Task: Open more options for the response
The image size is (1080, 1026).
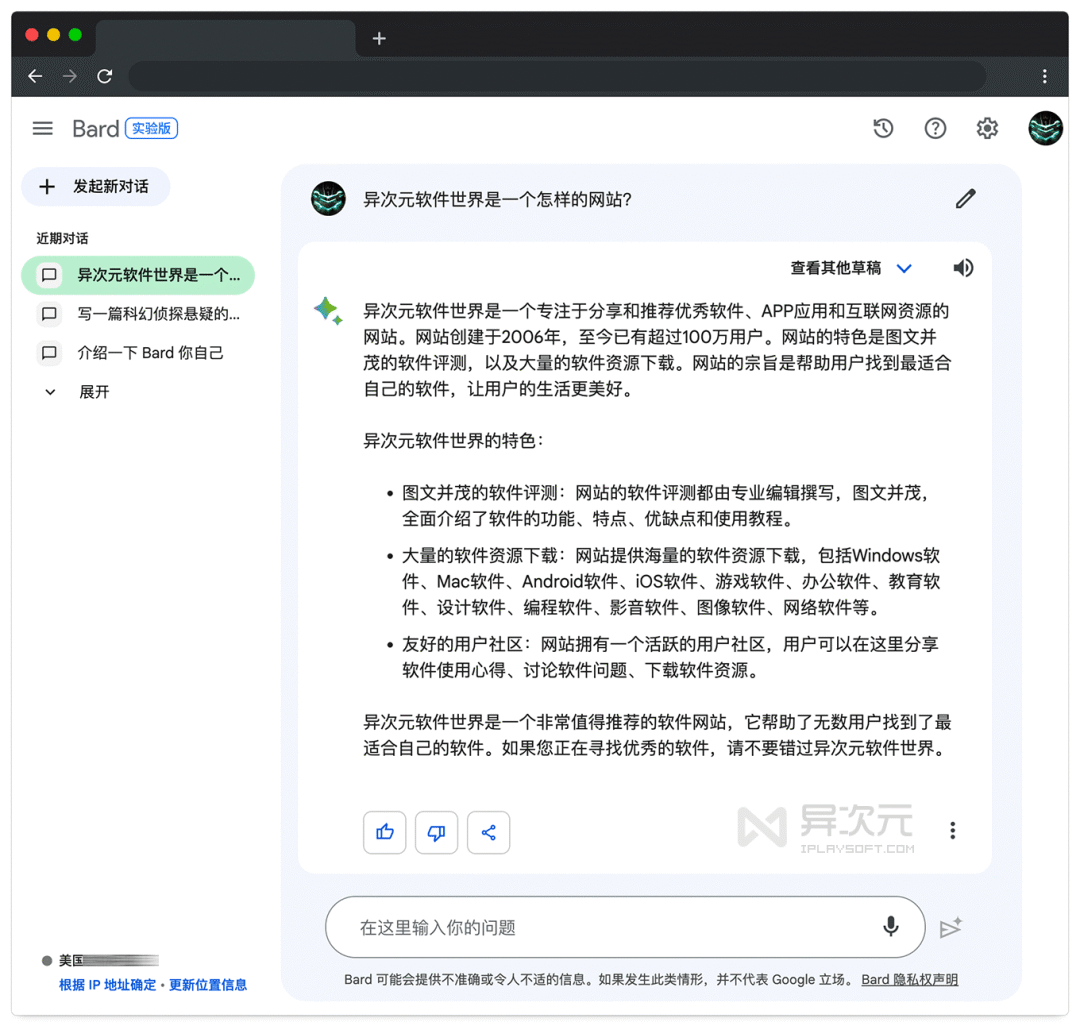Action: [x=953, y=830]
